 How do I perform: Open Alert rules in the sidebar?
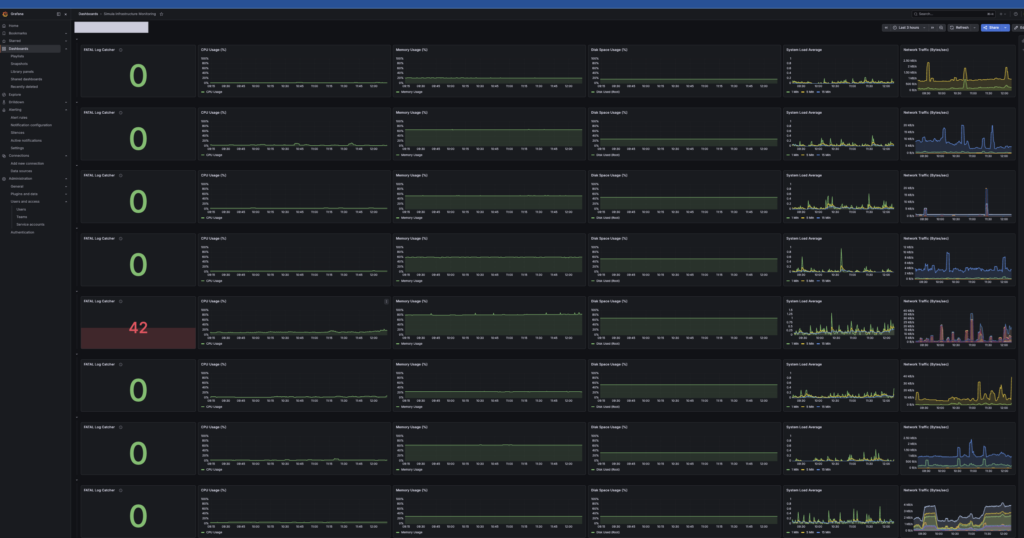point(19,118)
